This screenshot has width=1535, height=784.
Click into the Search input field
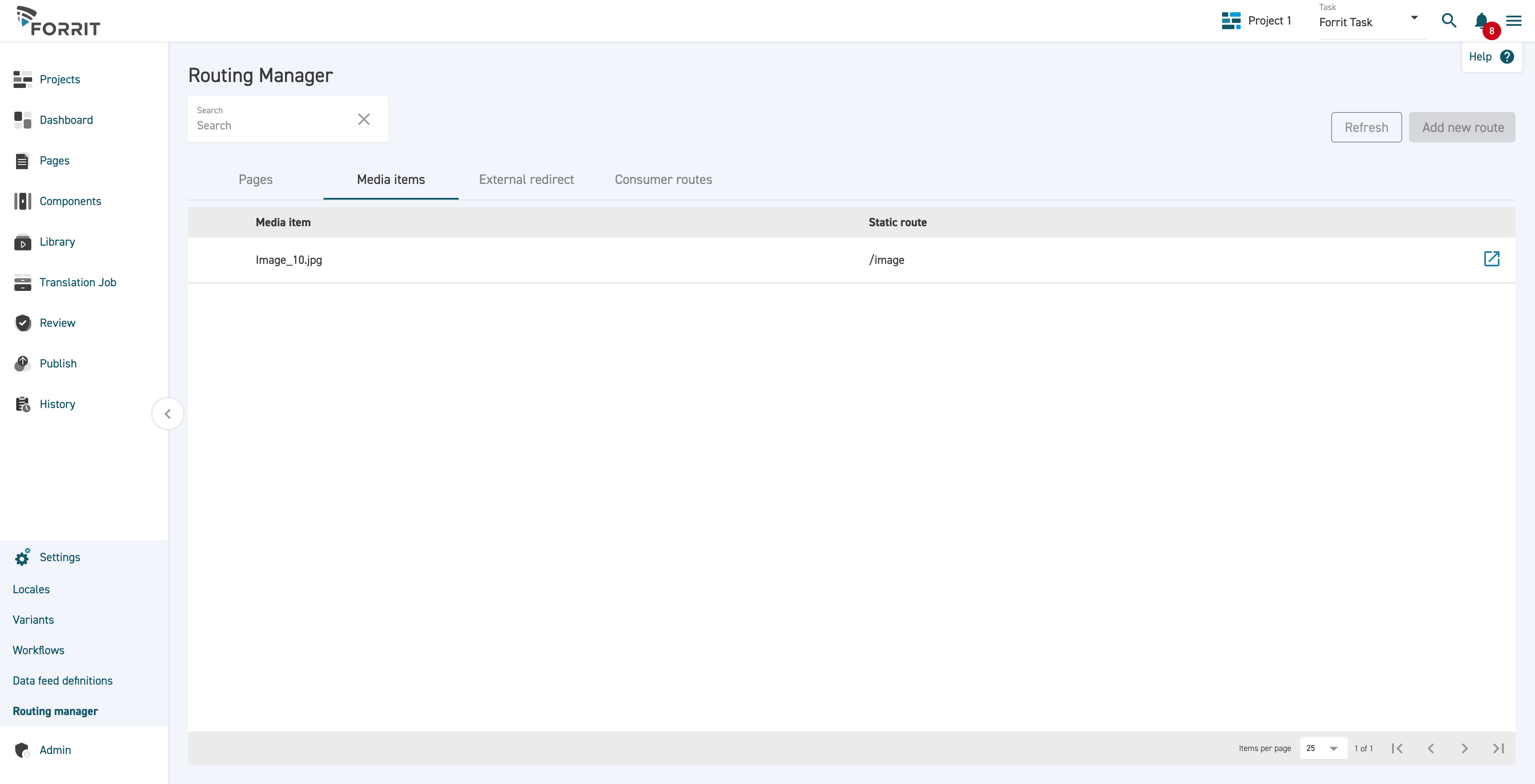coord(271,125)
